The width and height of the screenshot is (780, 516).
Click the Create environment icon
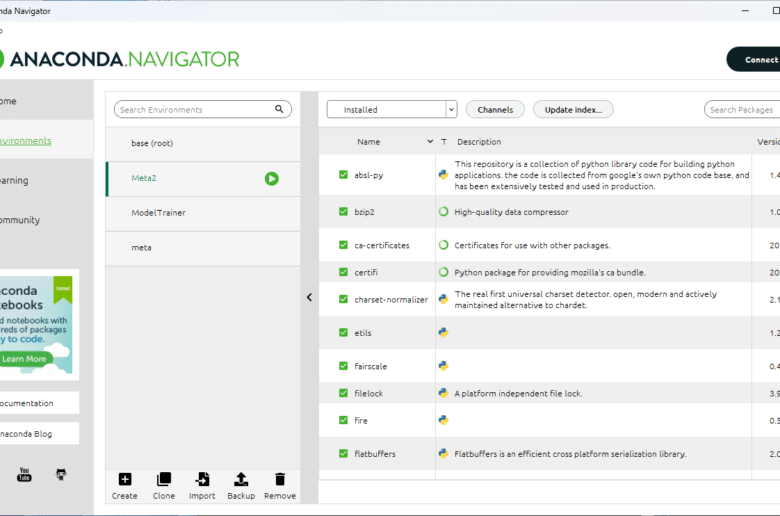click(125, 479)
